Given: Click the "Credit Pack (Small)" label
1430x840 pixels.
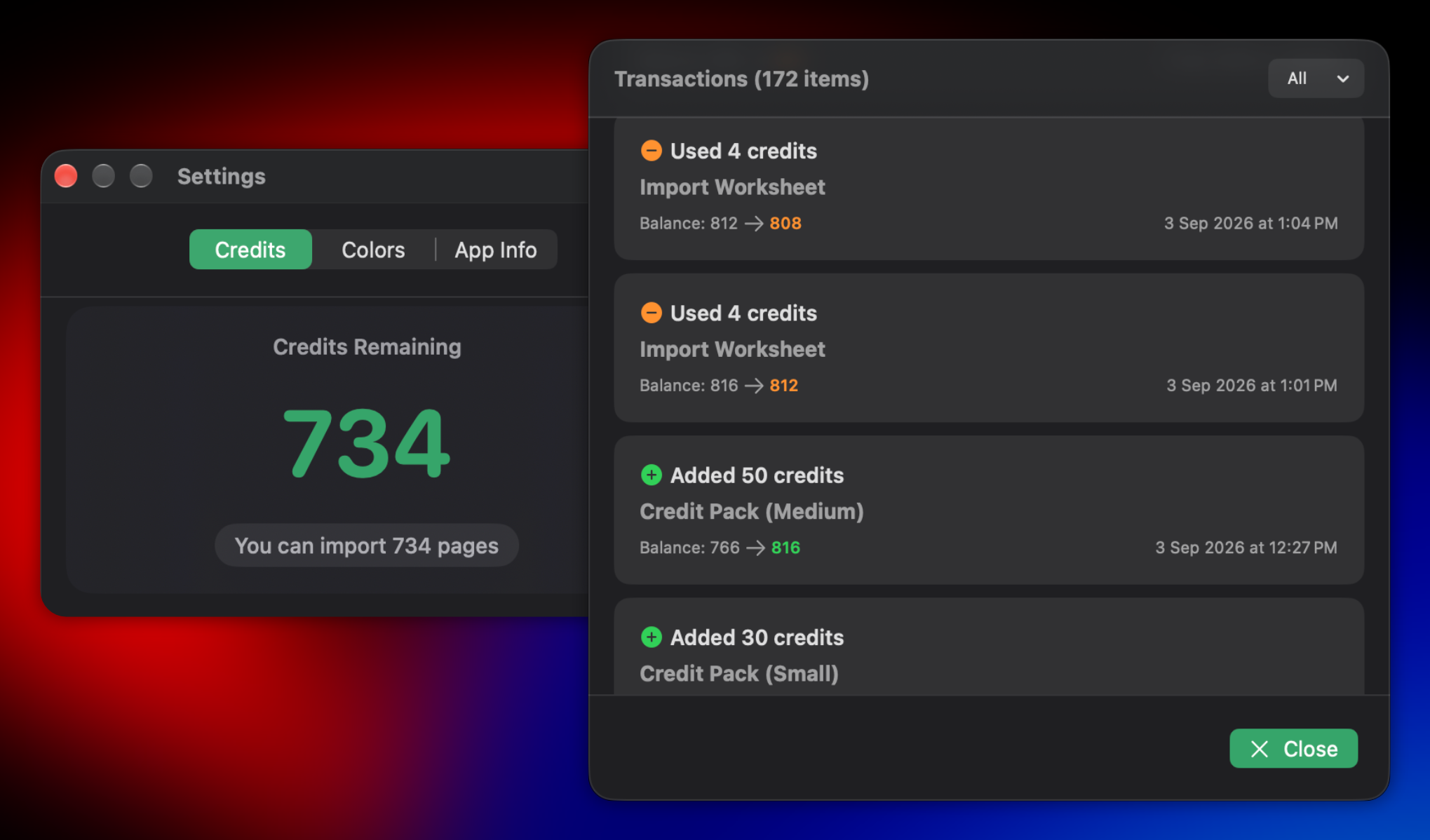Looking at the screenshot, I should [x=739, y=673].
